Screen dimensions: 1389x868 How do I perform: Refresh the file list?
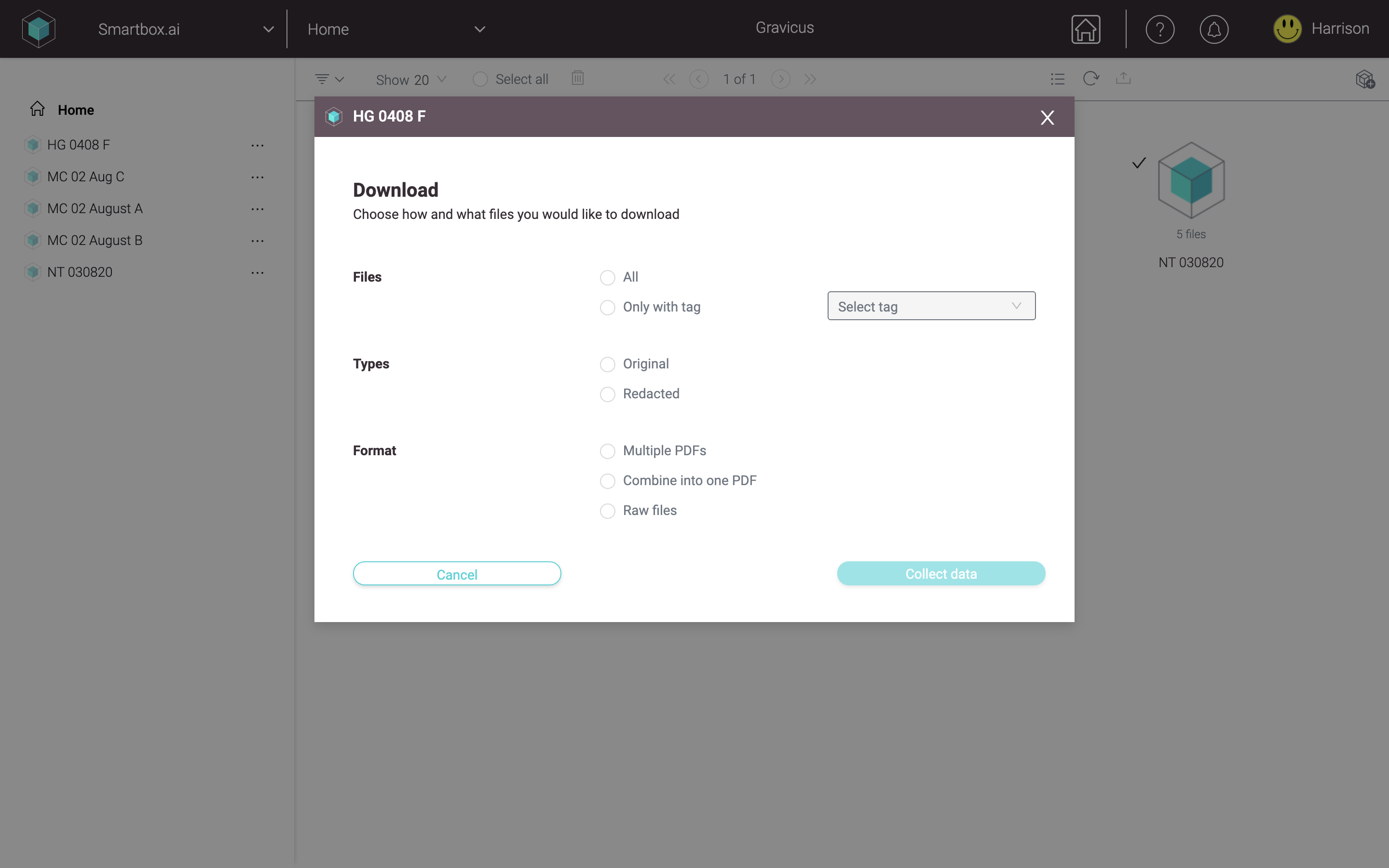(x=1090, y=79)
